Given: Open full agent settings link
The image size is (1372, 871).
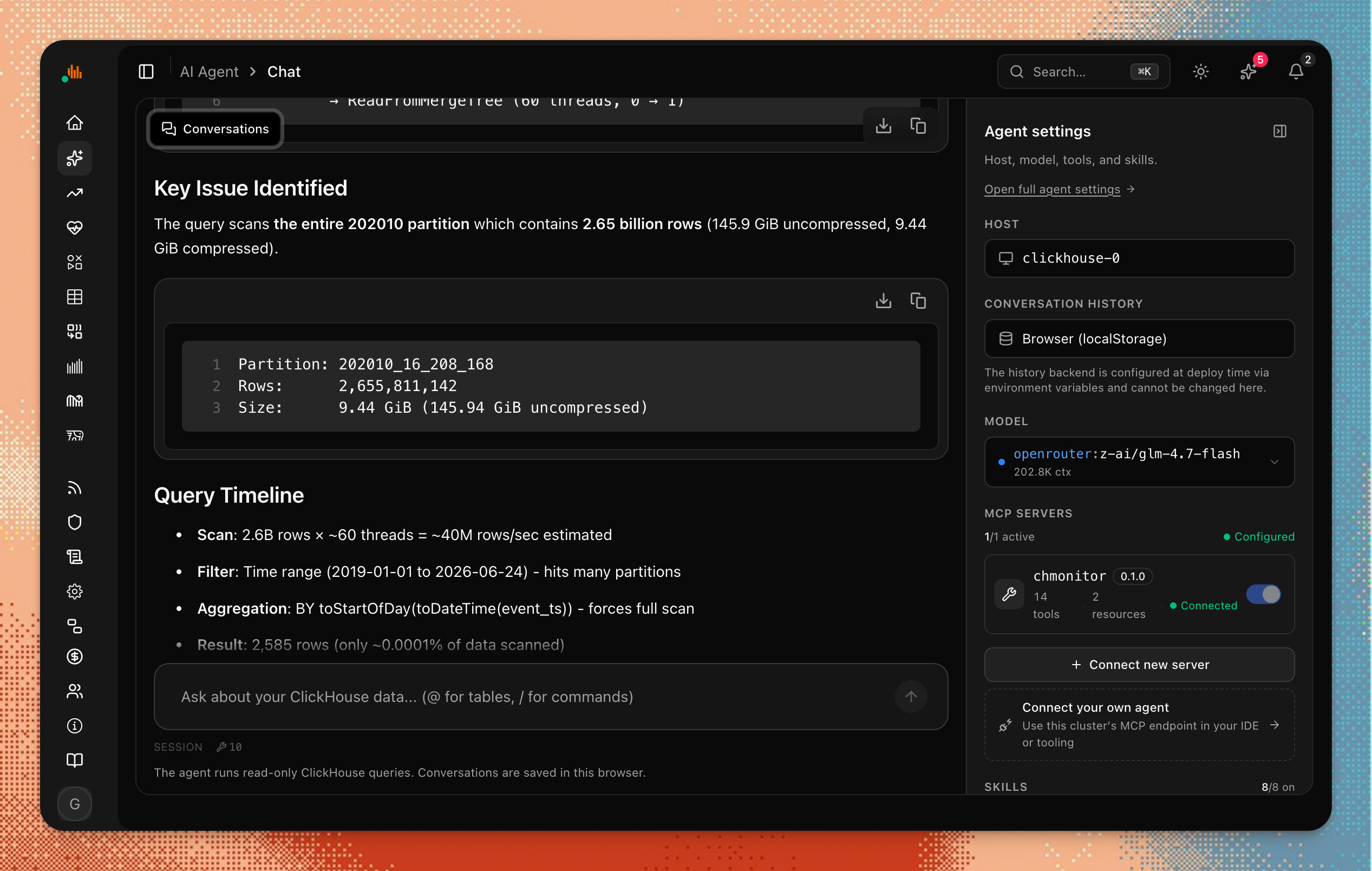Looking at the screenshot, I should (x=1059, y=189).
